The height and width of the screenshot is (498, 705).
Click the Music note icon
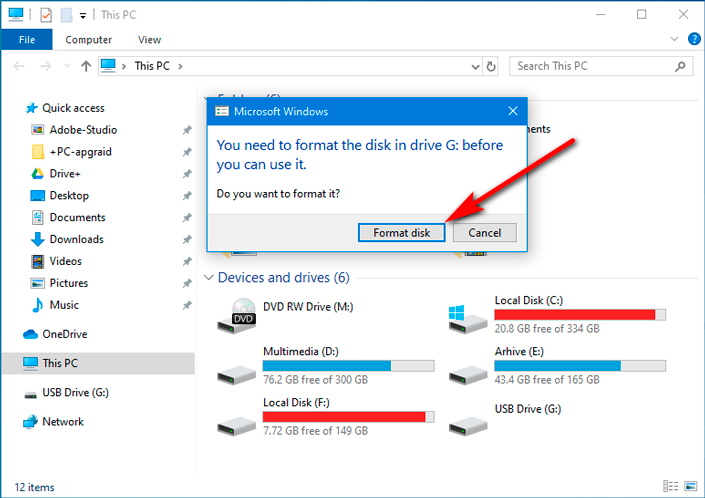(x=37, y=305)
